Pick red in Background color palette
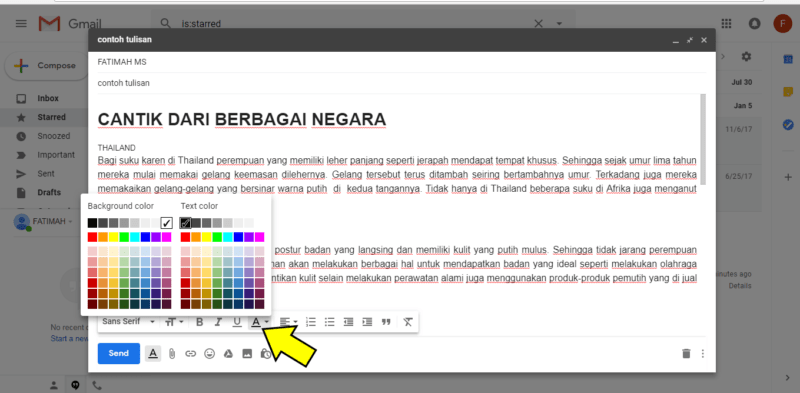Screen dimensions: 800x393 pos(92,237)
